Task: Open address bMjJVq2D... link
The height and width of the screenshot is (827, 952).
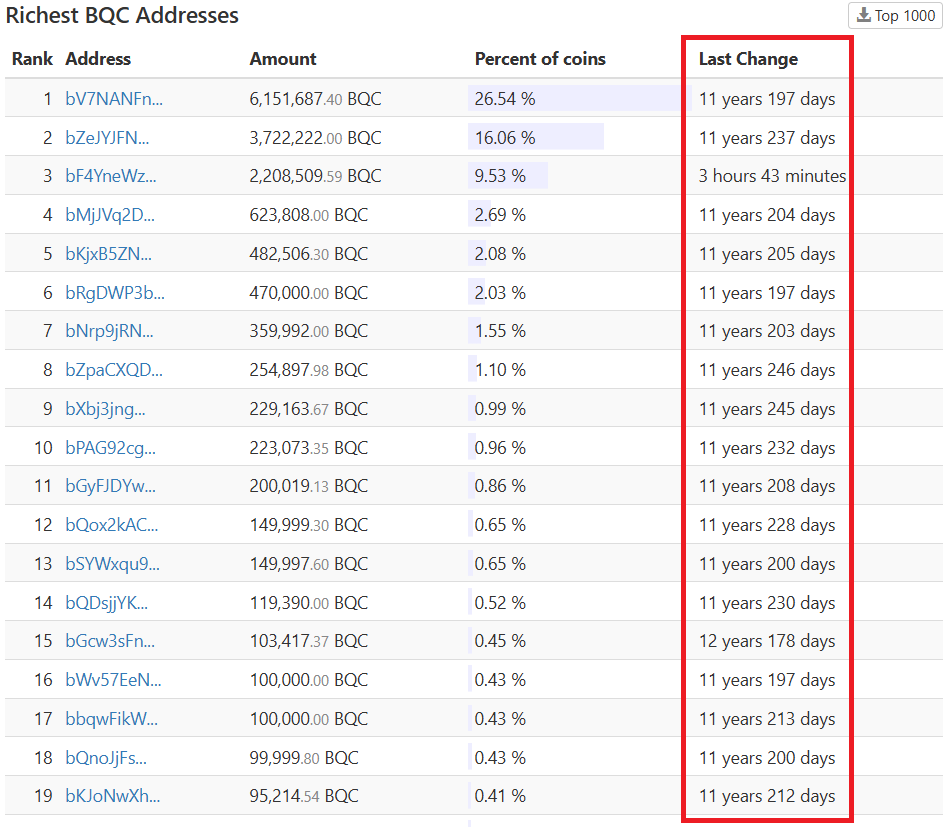Action: point(110,215)
